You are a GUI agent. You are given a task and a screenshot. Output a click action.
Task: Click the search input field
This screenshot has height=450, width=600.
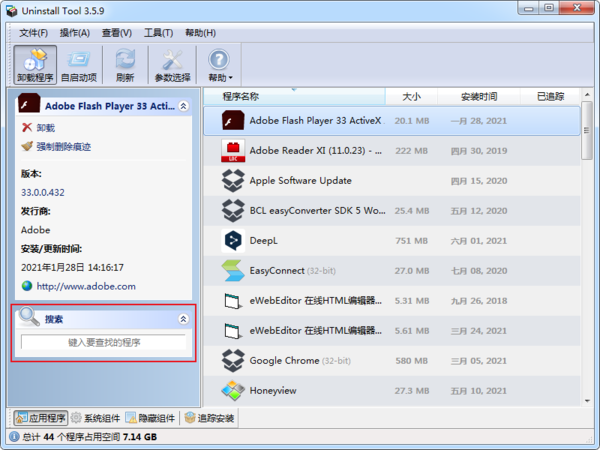click(104, 342)
